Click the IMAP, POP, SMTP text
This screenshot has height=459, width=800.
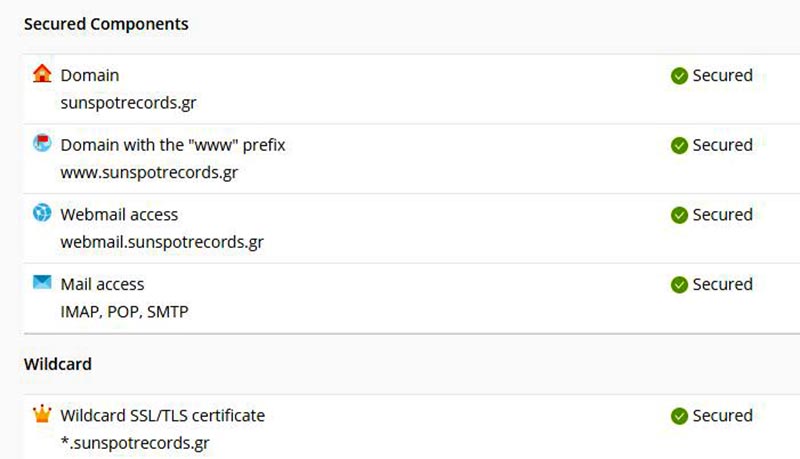coord(124,312)
